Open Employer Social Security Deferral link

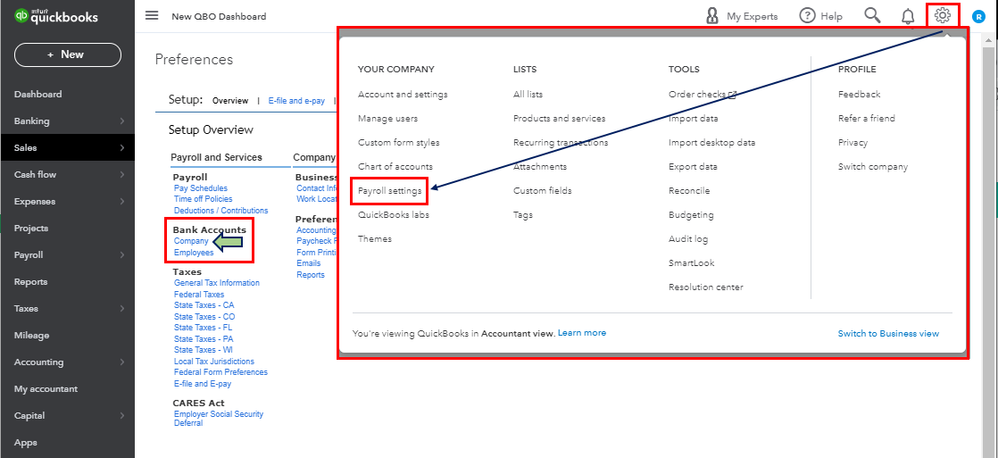[218, 419]
